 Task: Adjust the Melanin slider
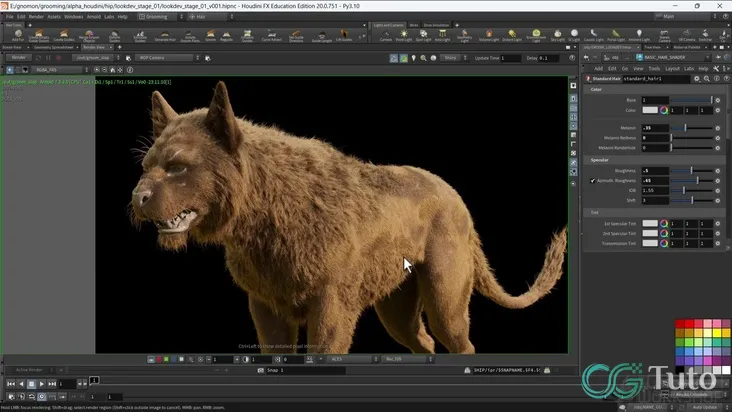[x=691, y=128]
